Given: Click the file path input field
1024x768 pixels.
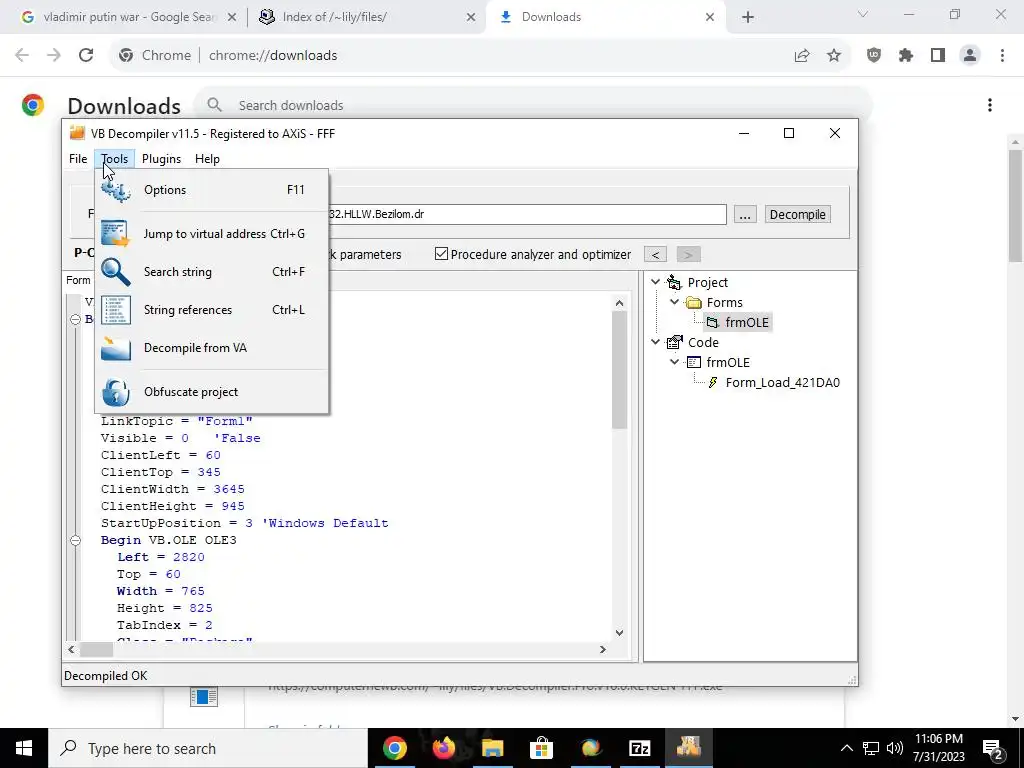Looking at the screenshot, I should tap(526, 214).
